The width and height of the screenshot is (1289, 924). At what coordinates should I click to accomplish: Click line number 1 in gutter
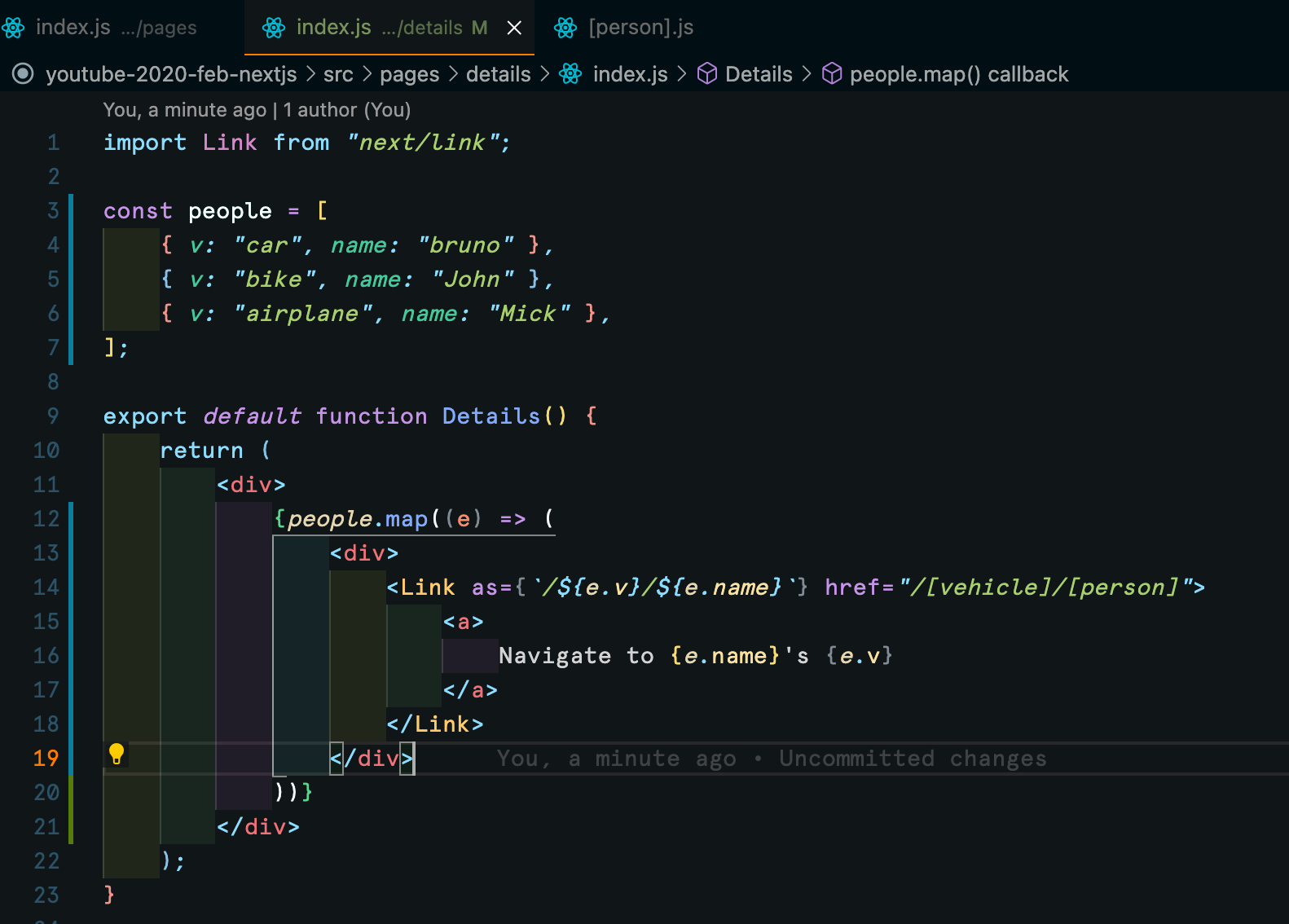click(x=54, y=143)
